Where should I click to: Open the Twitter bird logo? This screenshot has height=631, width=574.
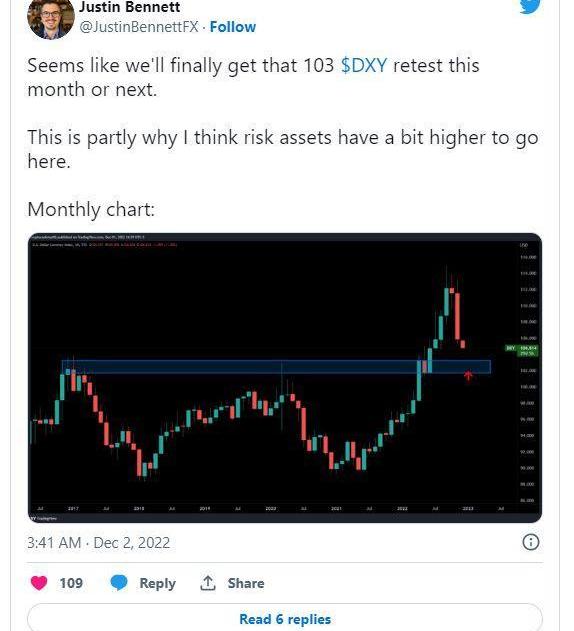click(x=529, y=6)
